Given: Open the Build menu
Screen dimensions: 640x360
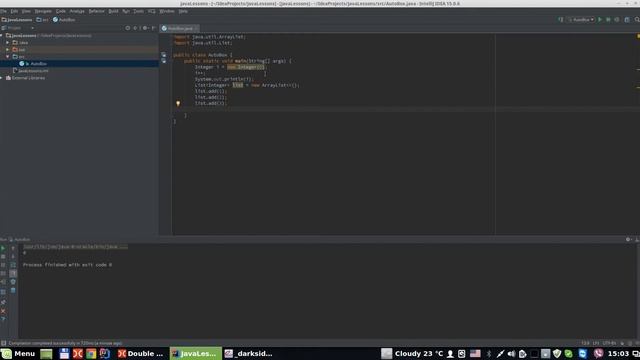Looking at the screenshot, I should pyautogui.click(x=113, y=11).
